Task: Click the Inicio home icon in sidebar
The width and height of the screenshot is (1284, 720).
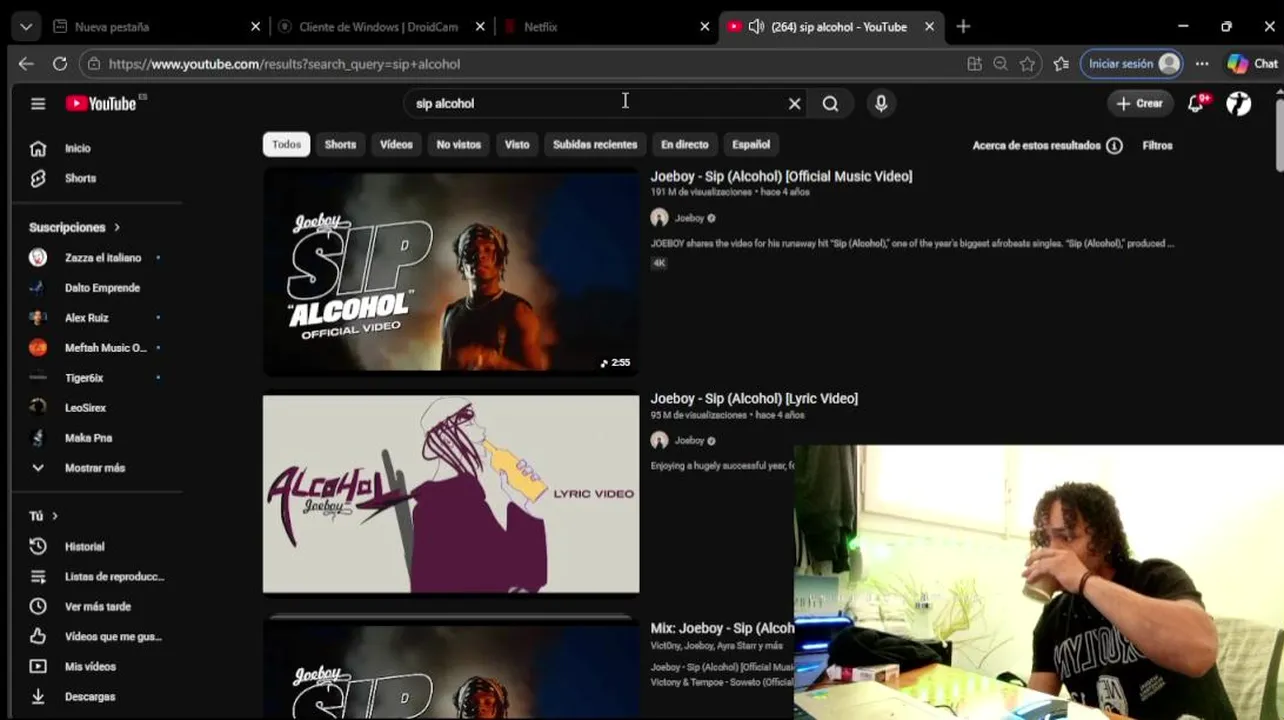Action: coord(38,148)
